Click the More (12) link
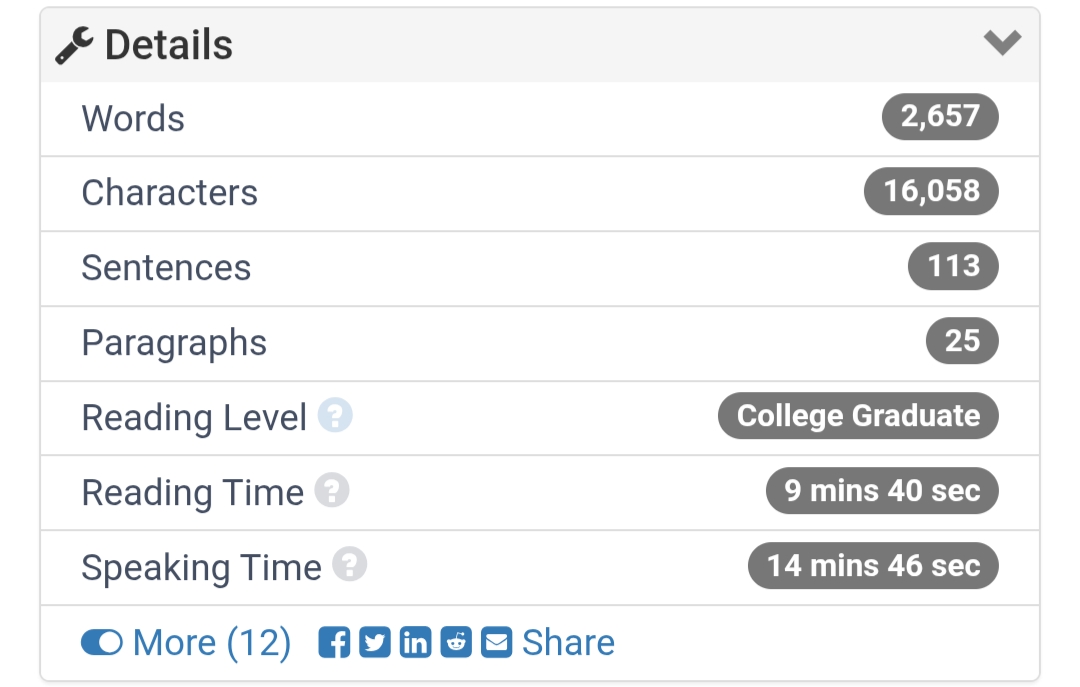Viewport: 1080px width, 687px height. pos(211,642)
